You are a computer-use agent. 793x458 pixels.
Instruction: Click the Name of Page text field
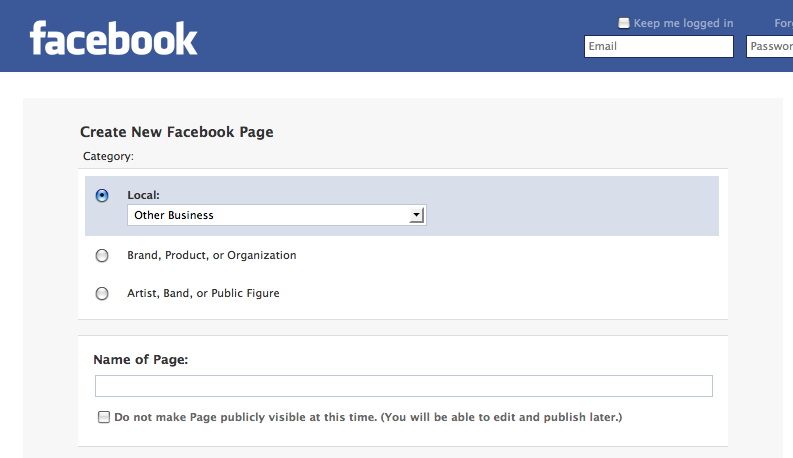coord(403,386)
